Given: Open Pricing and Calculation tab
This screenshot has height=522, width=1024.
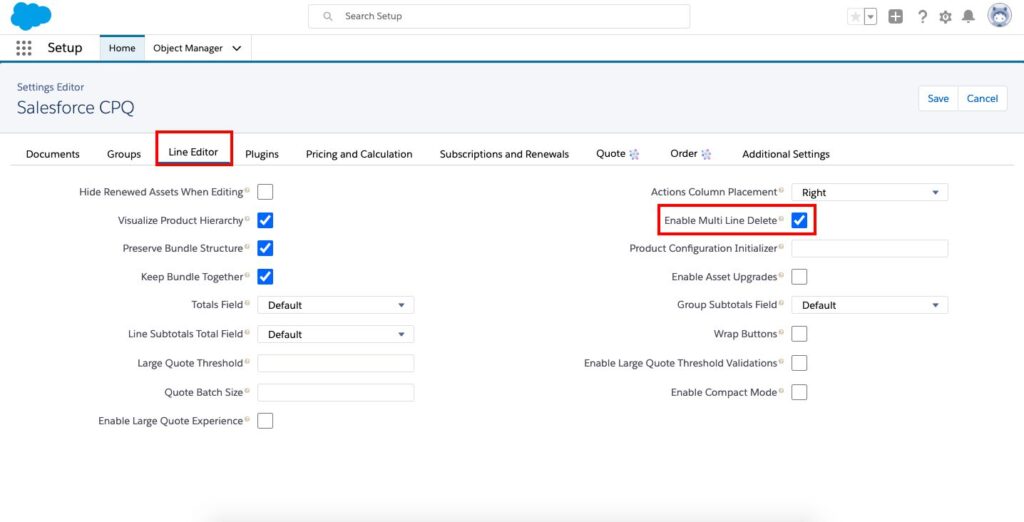Looking at the screenshot, I should coord(359,154).
